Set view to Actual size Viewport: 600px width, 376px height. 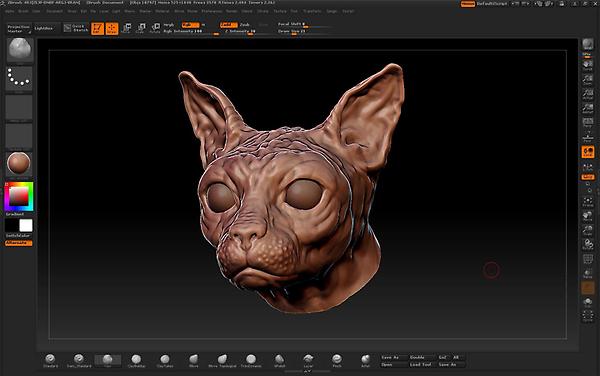click(x=587, y=94)
